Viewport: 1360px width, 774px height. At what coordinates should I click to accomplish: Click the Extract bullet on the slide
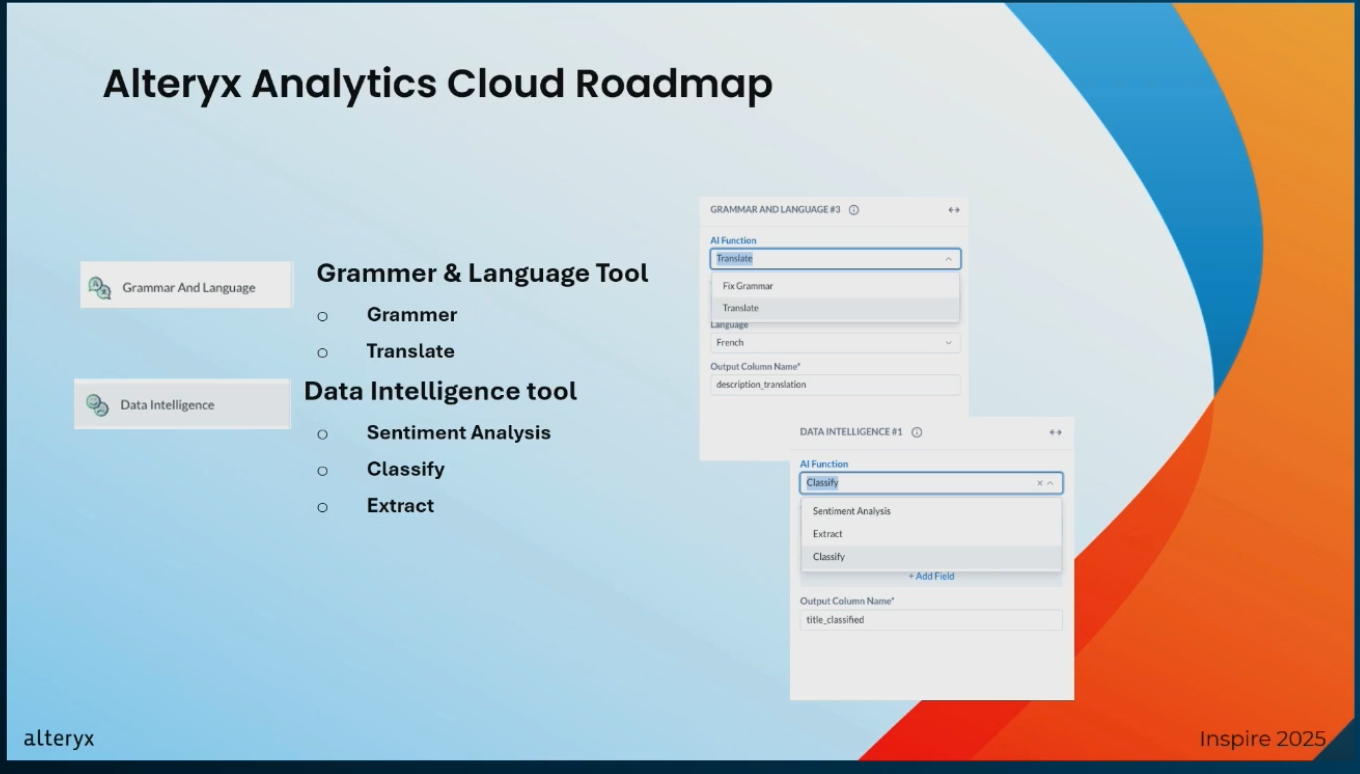pyautogui.click(x=400, y=506)
